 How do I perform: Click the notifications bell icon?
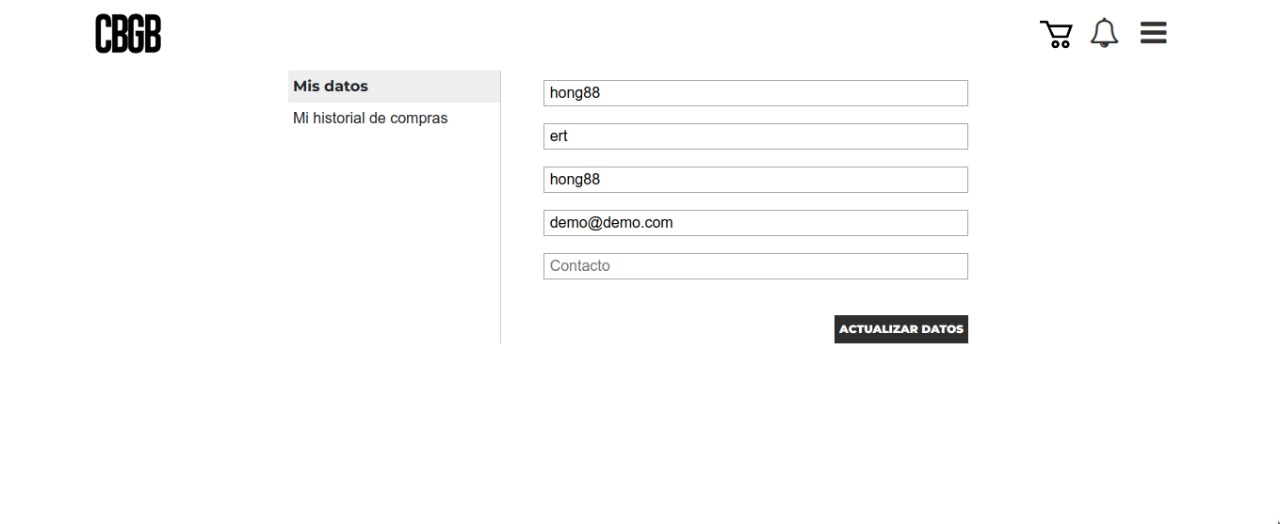[x=1104, y=33]
